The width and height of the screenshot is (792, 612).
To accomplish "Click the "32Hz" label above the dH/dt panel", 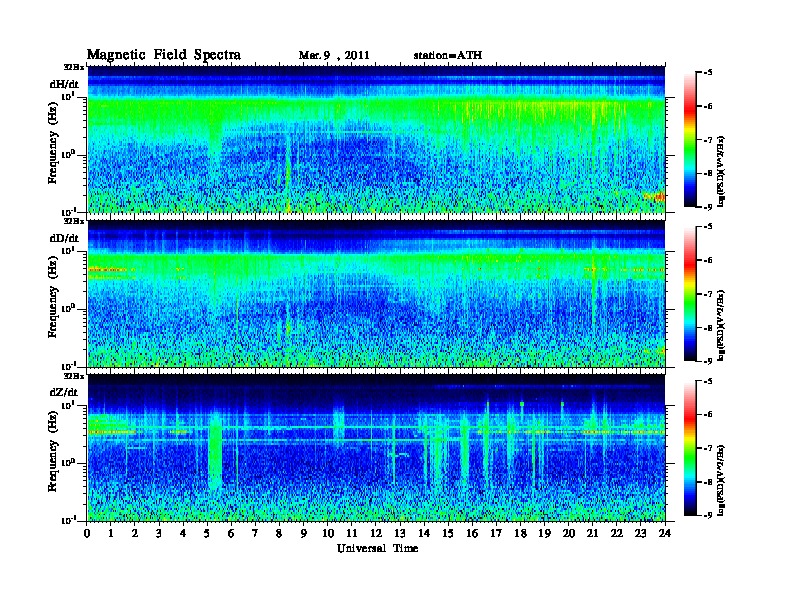I will 74,67.
